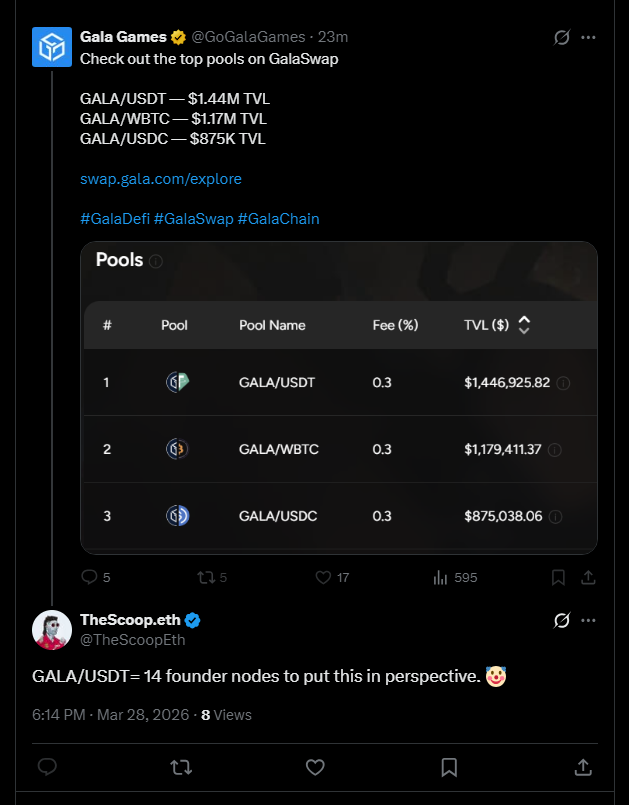Viewport: 629px width, 805px height.
Task: Open more menu on TheScoop.eth reply
Action: pos(588,621)
